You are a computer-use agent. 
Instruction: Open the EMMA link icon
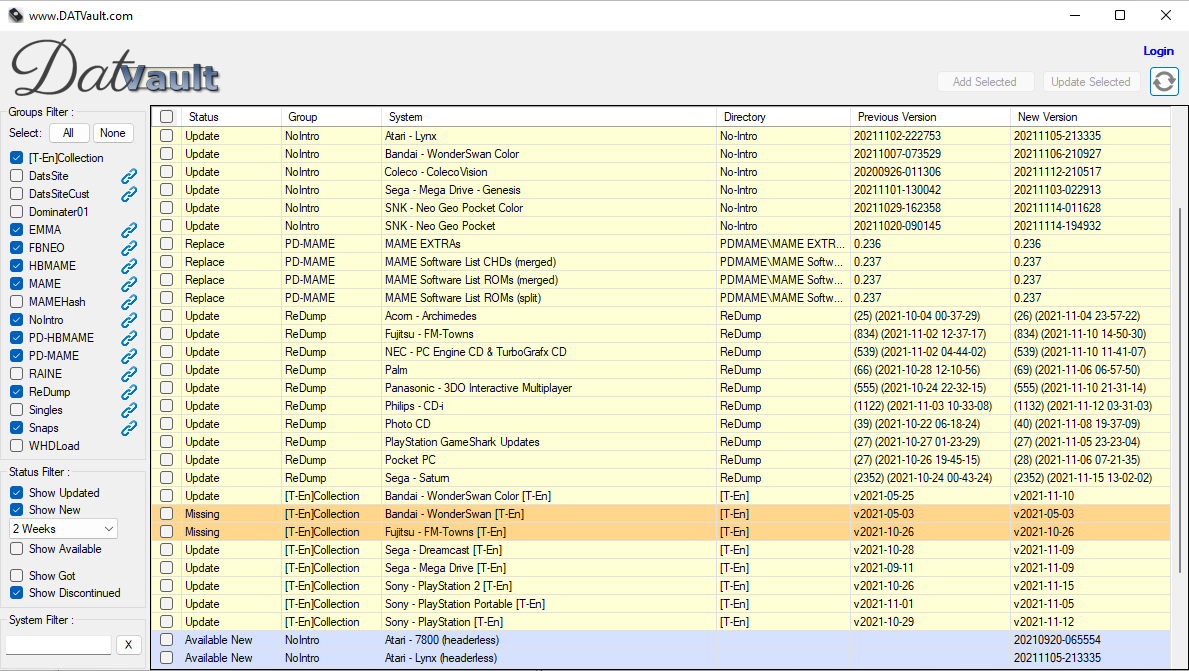pyautogui.click(x=129, y=230)
